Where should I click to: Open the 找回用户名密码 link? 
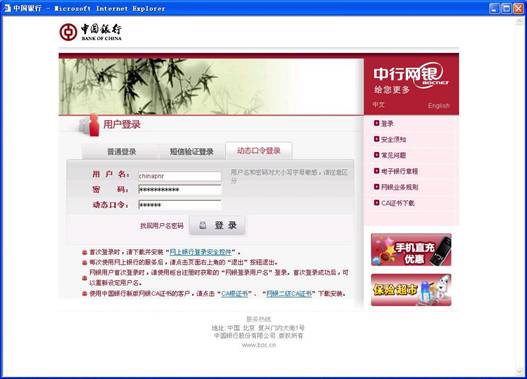pyautogui.click(x=162, y=226)
